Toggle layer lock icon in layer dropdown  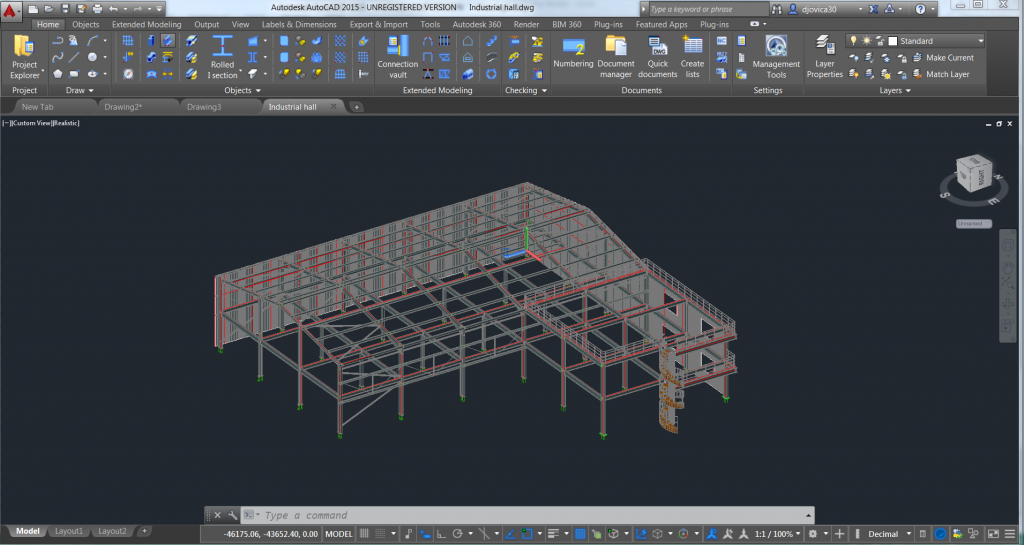click(880, 40)
